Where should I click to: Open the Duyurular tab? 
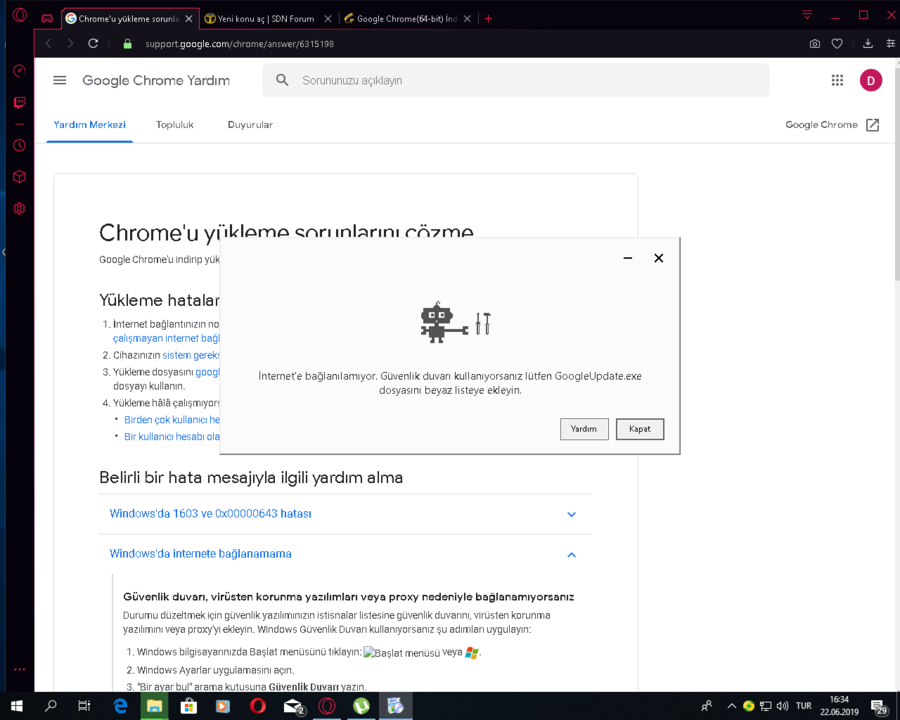pyautogui.click(x=250, y=125)
